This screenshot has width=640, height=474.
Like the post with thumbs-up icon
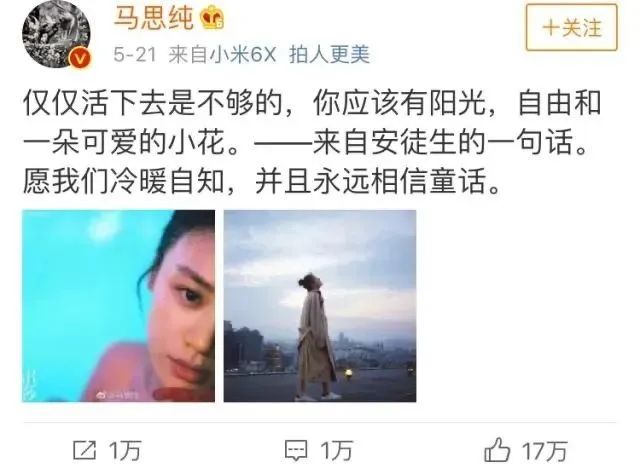pos(497,450)
